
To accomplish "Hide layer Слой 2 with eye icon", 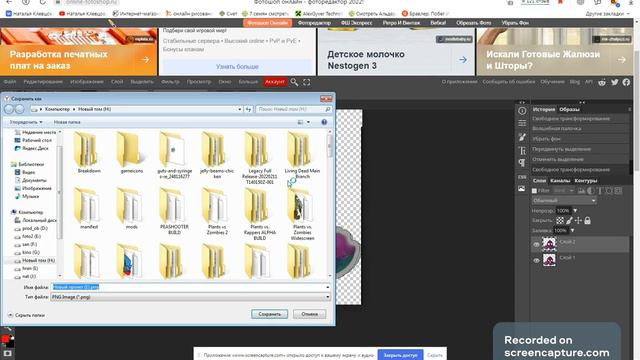I will 536,244.
